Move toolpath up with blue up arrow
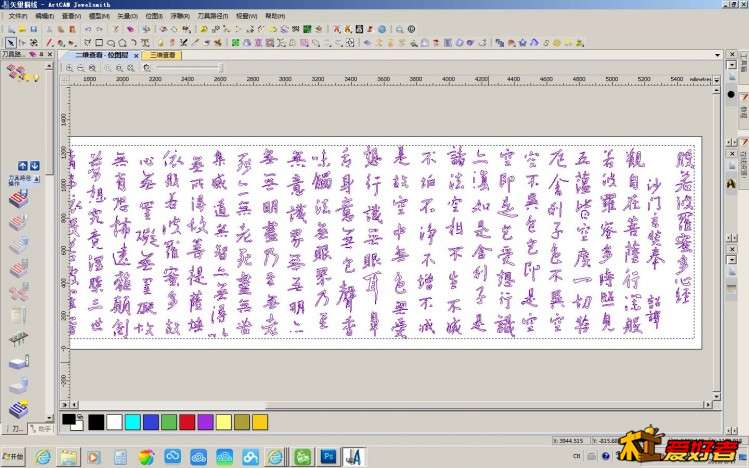 click(22, 166)
